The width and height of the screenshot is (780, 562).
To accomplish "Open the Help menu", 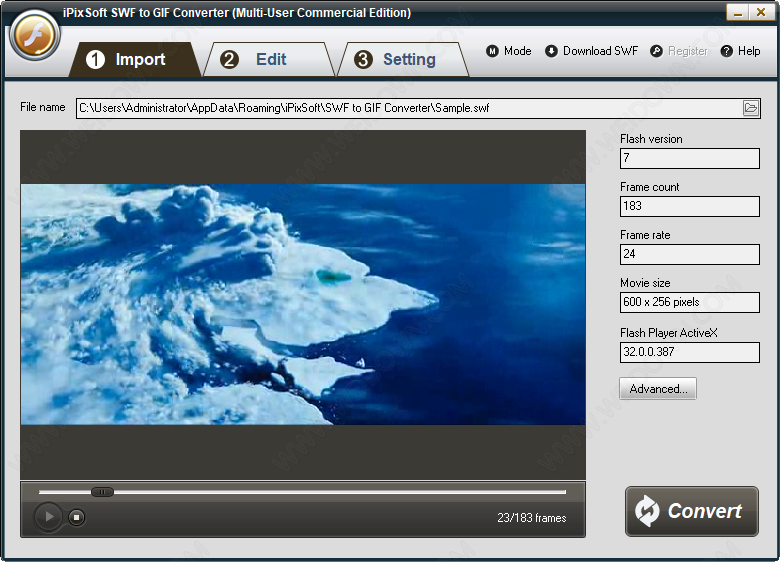I will pyautogui.click(x=740, y=51).
